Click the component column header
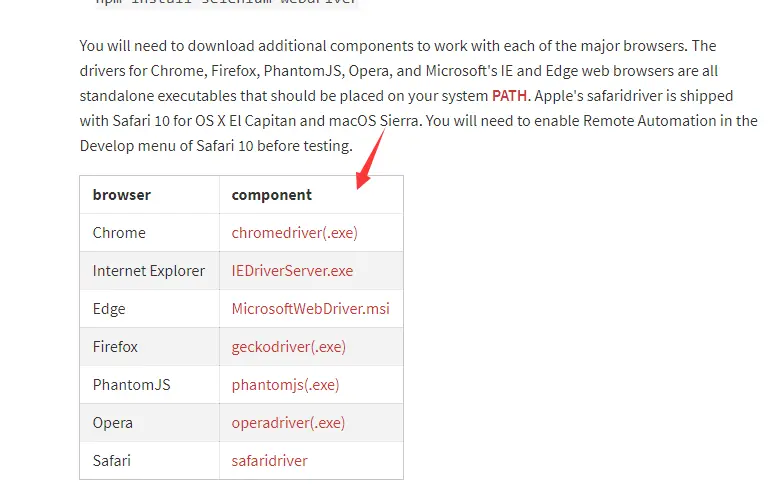 312,195
